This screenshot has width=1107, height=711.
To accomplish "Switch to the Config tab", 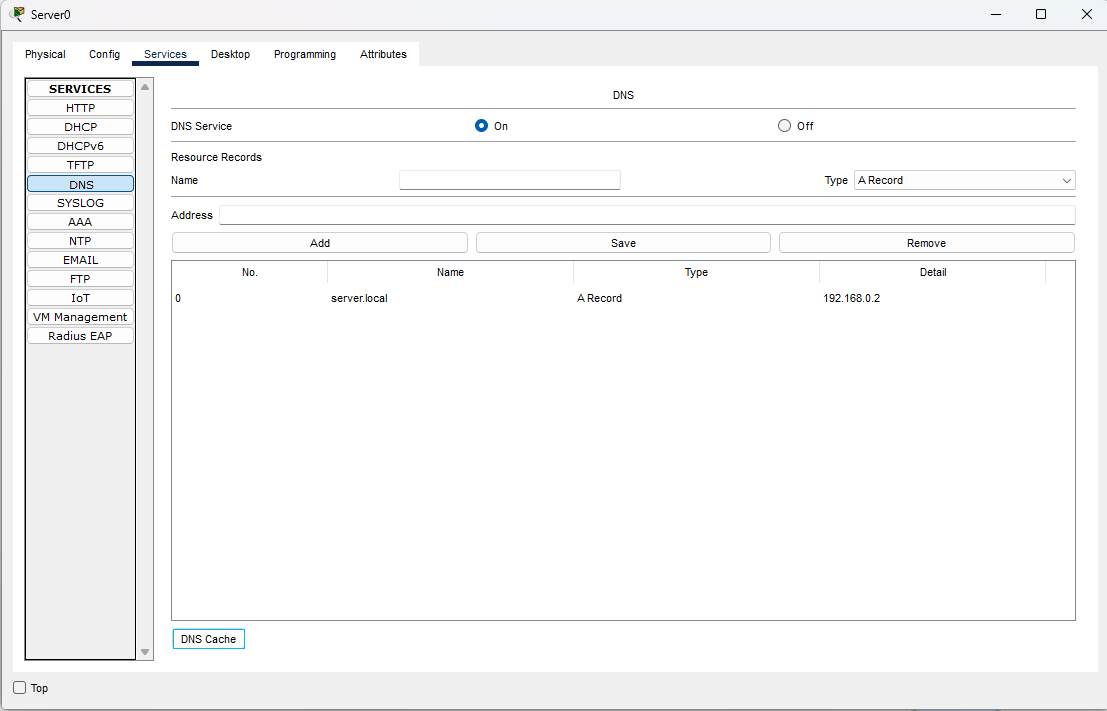I will click(x=104, y=54).
